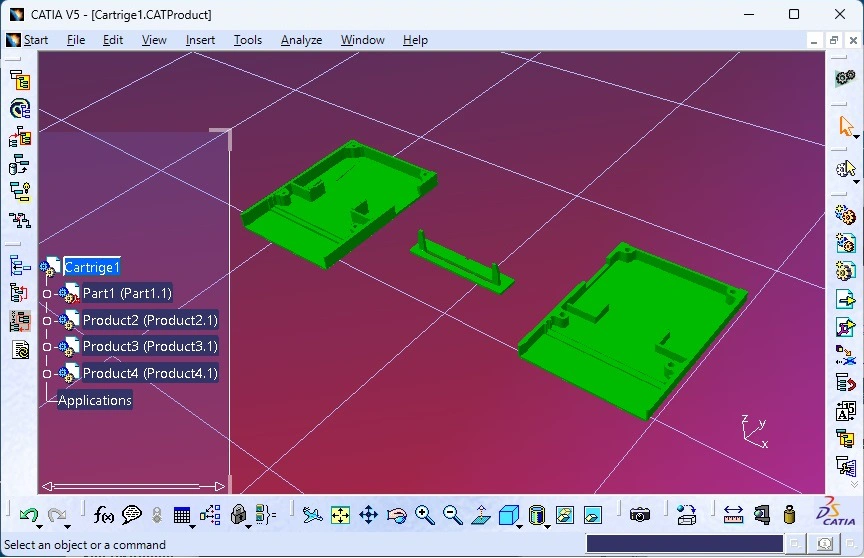Select the Measure Item tool
The height and width of the screenshot is (558, 864).
(x=762, y=515)
